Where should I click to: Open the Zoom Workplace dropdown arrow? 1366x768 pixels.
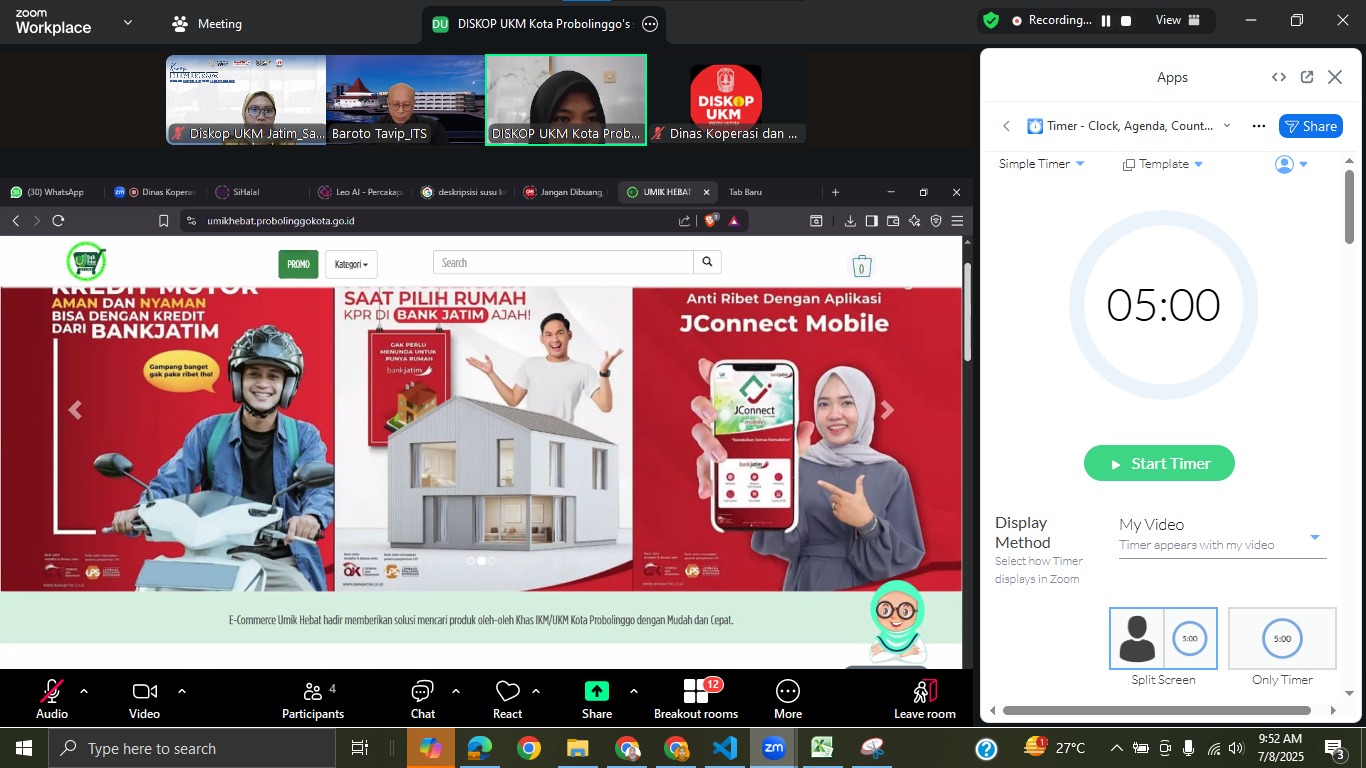(127, 22)
